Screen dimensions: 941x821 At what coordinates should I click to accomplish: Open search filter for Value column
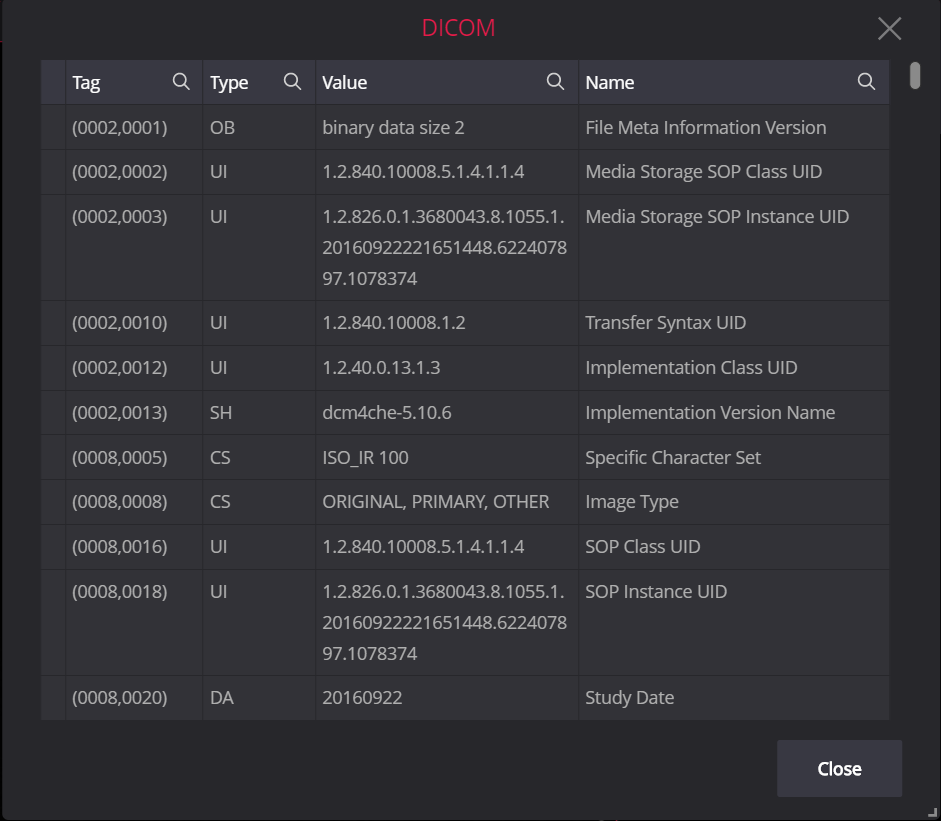555,82
